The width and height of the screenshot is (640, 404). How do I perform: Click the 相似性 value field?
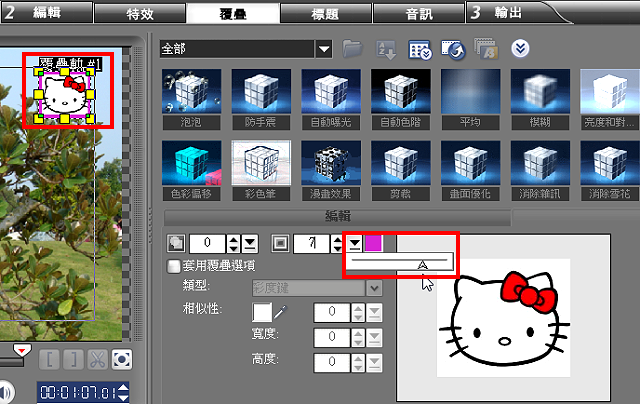pos(332,313)
